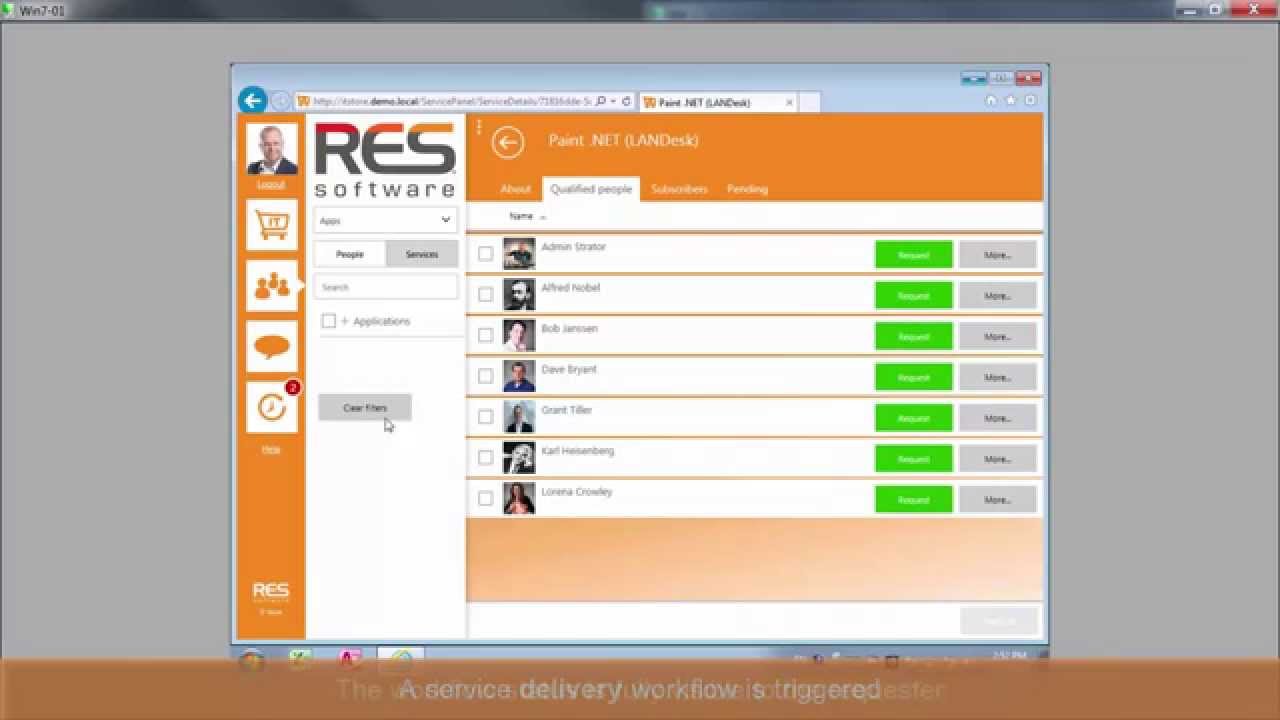Click the circular back arrow beside Paint .NET title

coord(508,142)
